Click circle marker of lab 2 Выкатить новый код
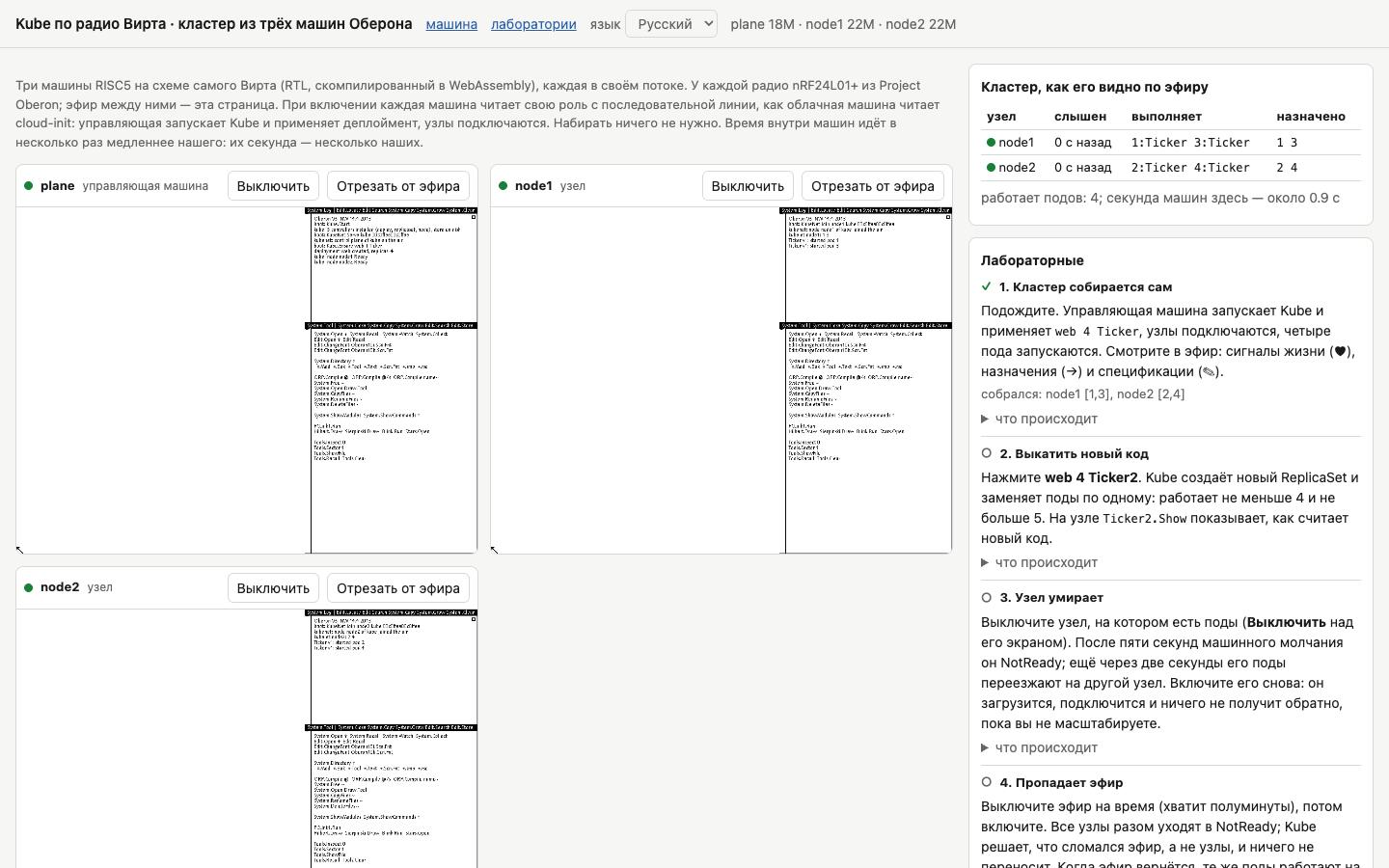This screenshot has width=1389, height=868. 987,453
